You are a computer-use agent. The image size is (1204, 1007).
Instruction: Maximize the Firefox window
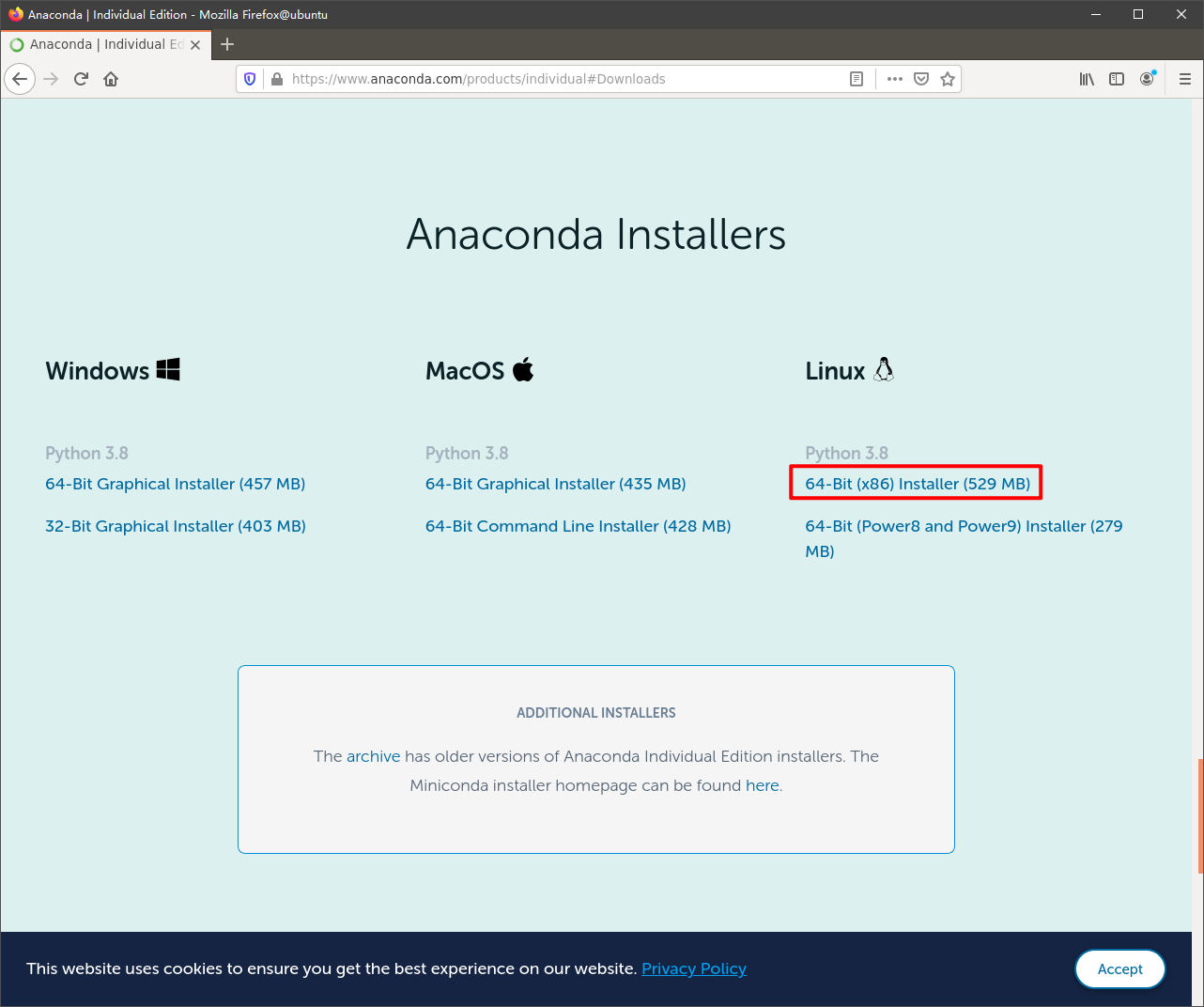(1138, 14)
